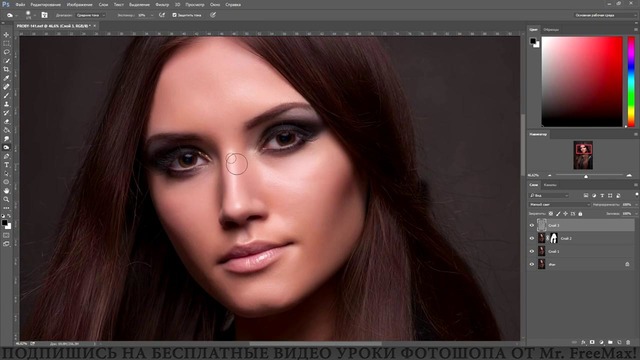Viewport: 640px width, 360px height.
Task: Hide layer Слой 2 with eye icon
Action: pyautogui.click(x=531, y=238)
